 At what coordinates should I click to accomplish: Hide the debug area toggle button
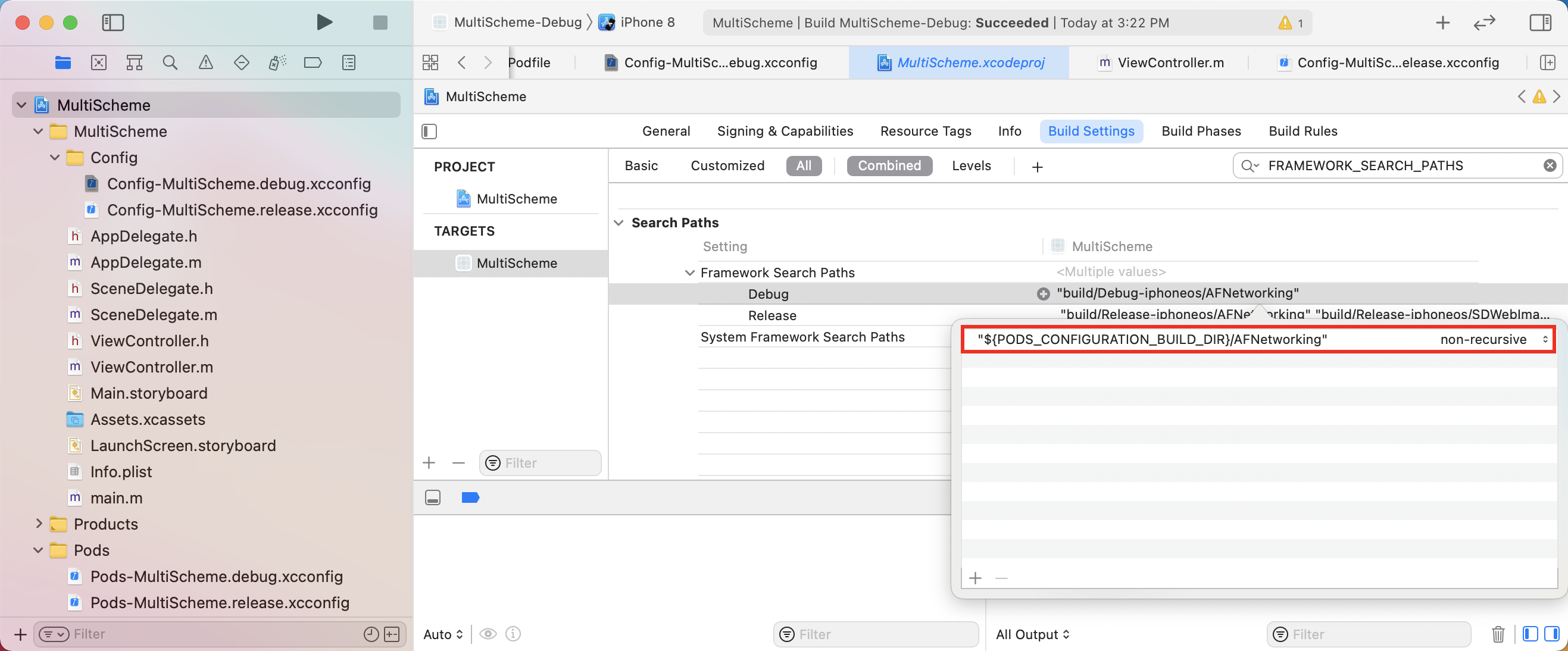(x=432, y=497)
